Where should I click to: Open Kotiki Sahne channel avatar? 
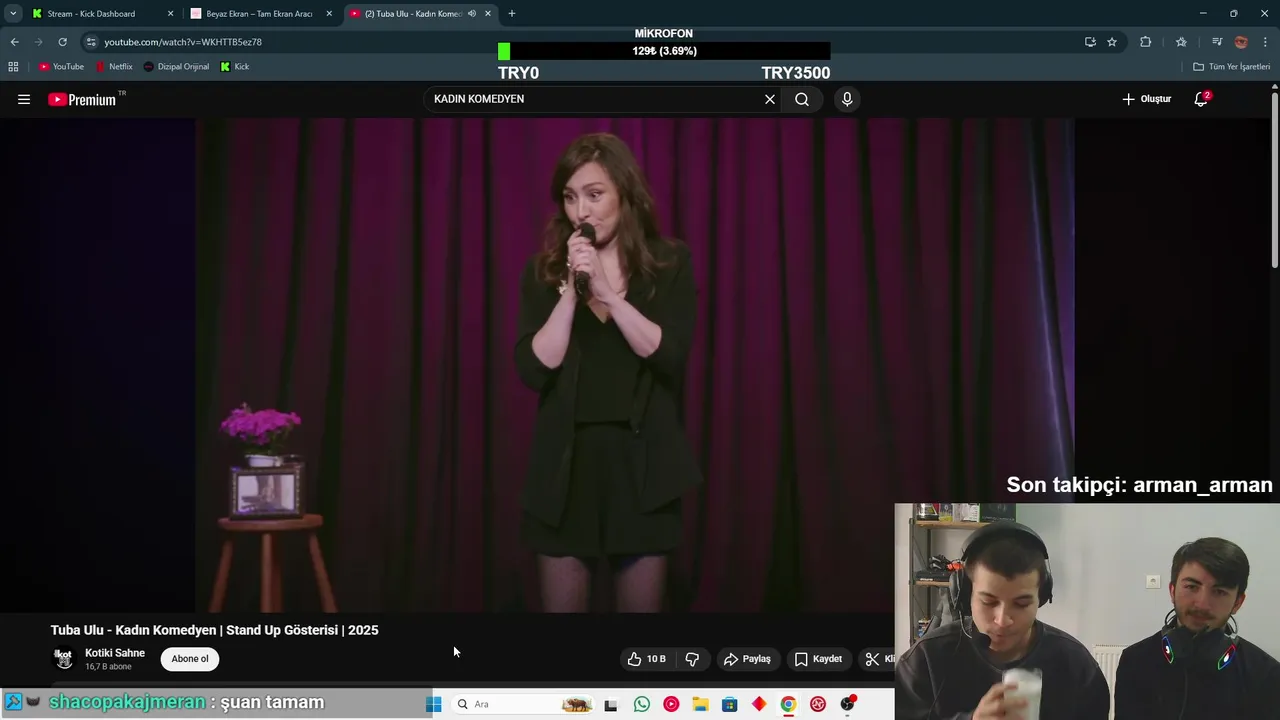pos(63,659)
